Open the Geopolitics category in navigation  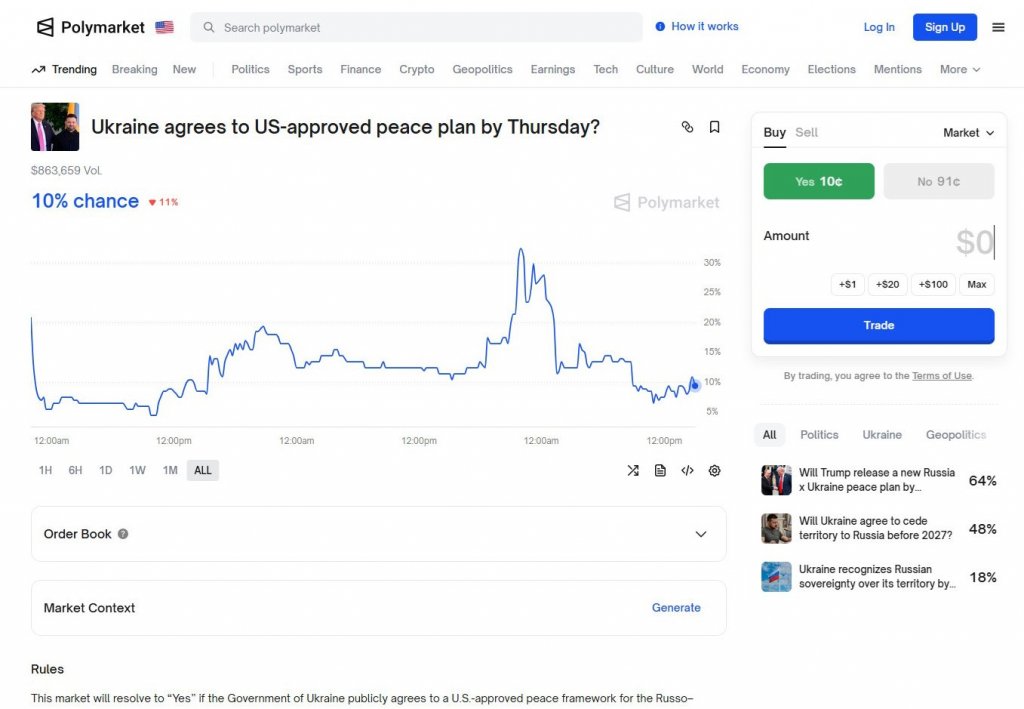[x=482, y=69]
